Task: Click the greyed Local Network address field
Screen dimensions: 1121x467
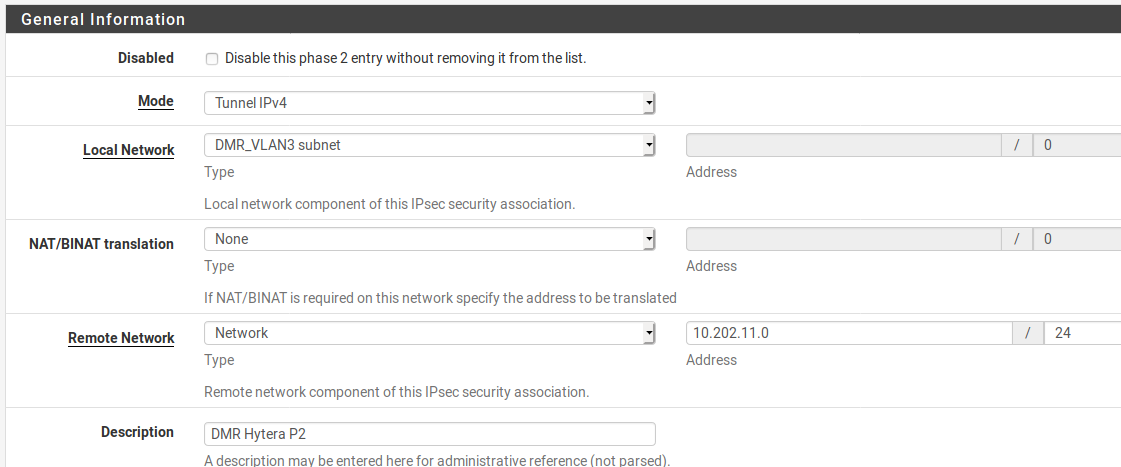Action: (844, 145)
